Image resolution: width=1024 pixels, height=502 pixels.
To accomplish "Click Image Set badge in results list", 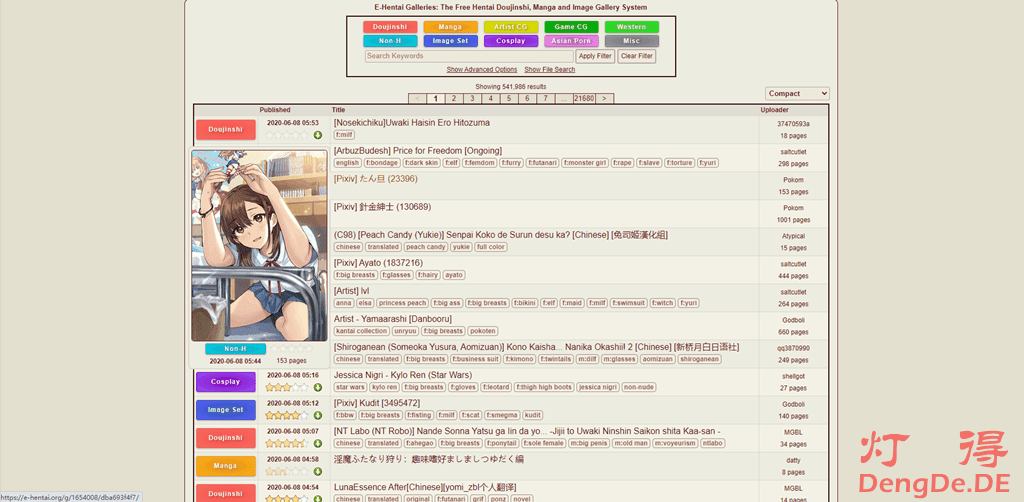I will click(x=226, y=410).
